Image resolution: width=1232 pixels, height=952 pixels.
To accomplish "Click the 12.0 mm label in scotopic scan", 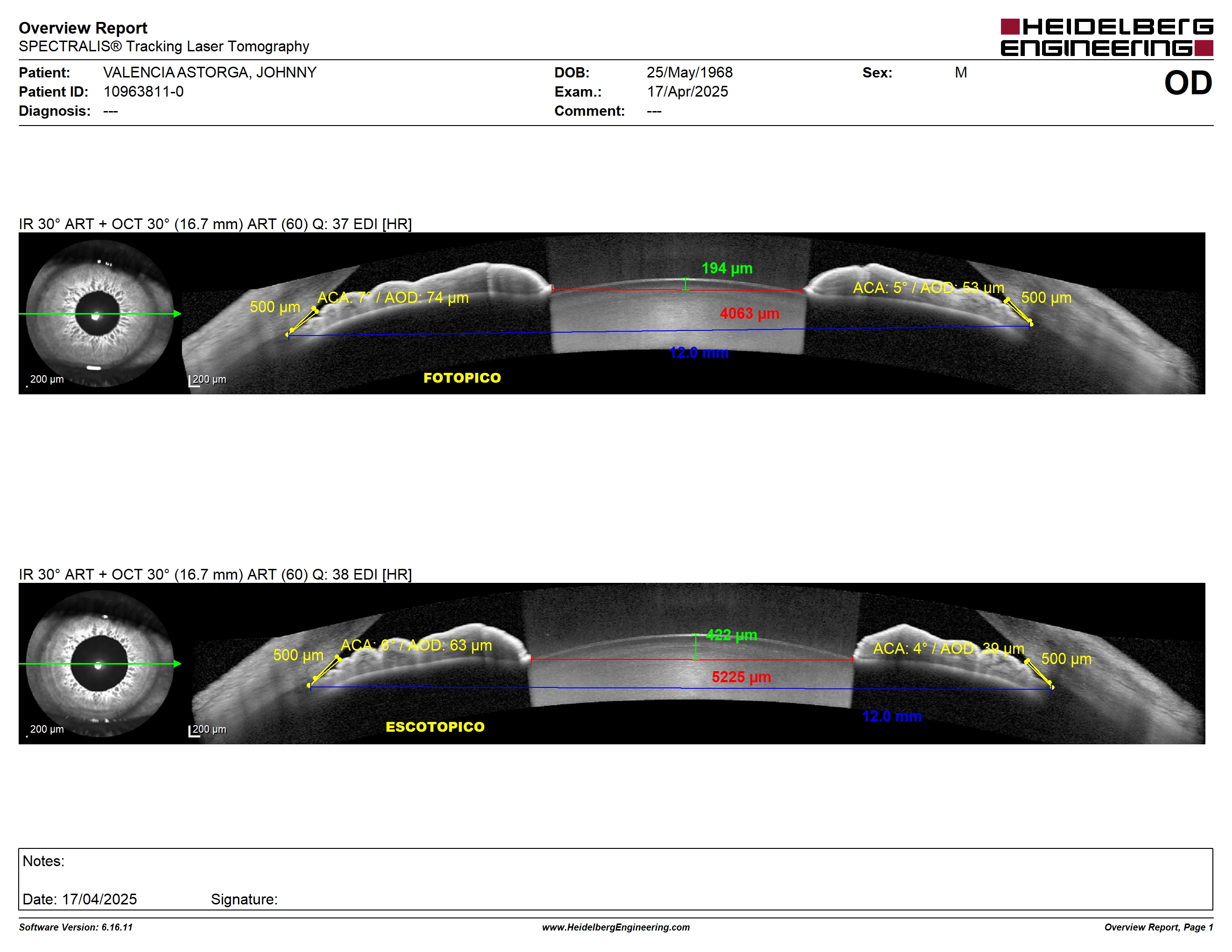I will tap(892, 716).
